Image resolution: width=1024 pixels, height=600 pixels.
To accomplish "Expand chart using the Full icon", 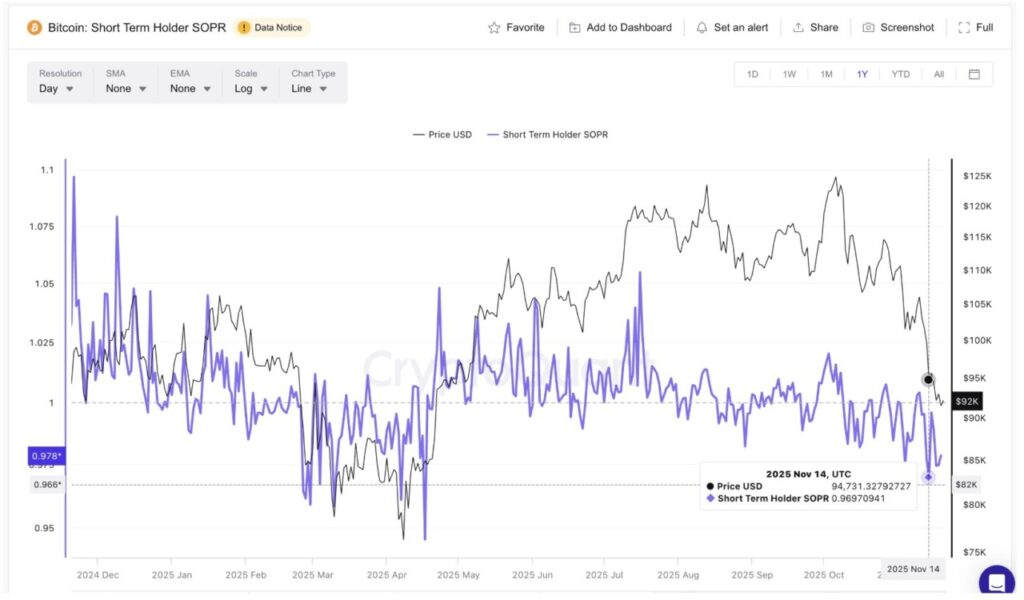I will (x=964, y=28).
